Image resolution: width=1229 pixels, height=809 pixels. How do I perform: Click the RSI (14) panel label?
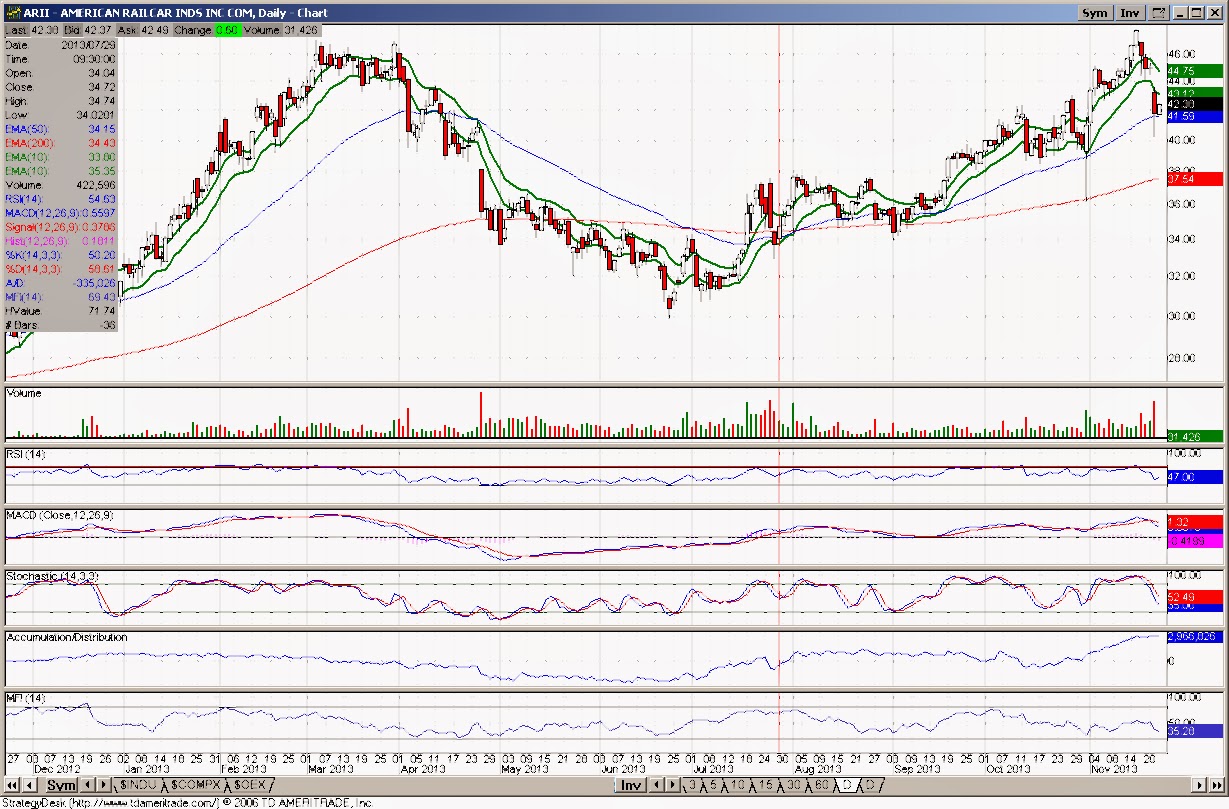tap(26, 455)
